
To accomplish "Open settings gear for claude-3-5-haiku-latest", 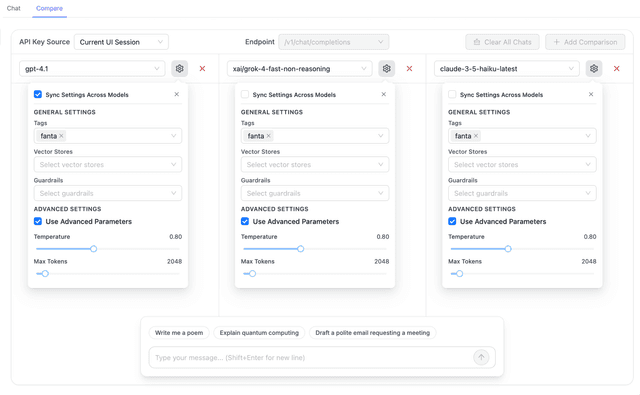I will pos(594,69).
